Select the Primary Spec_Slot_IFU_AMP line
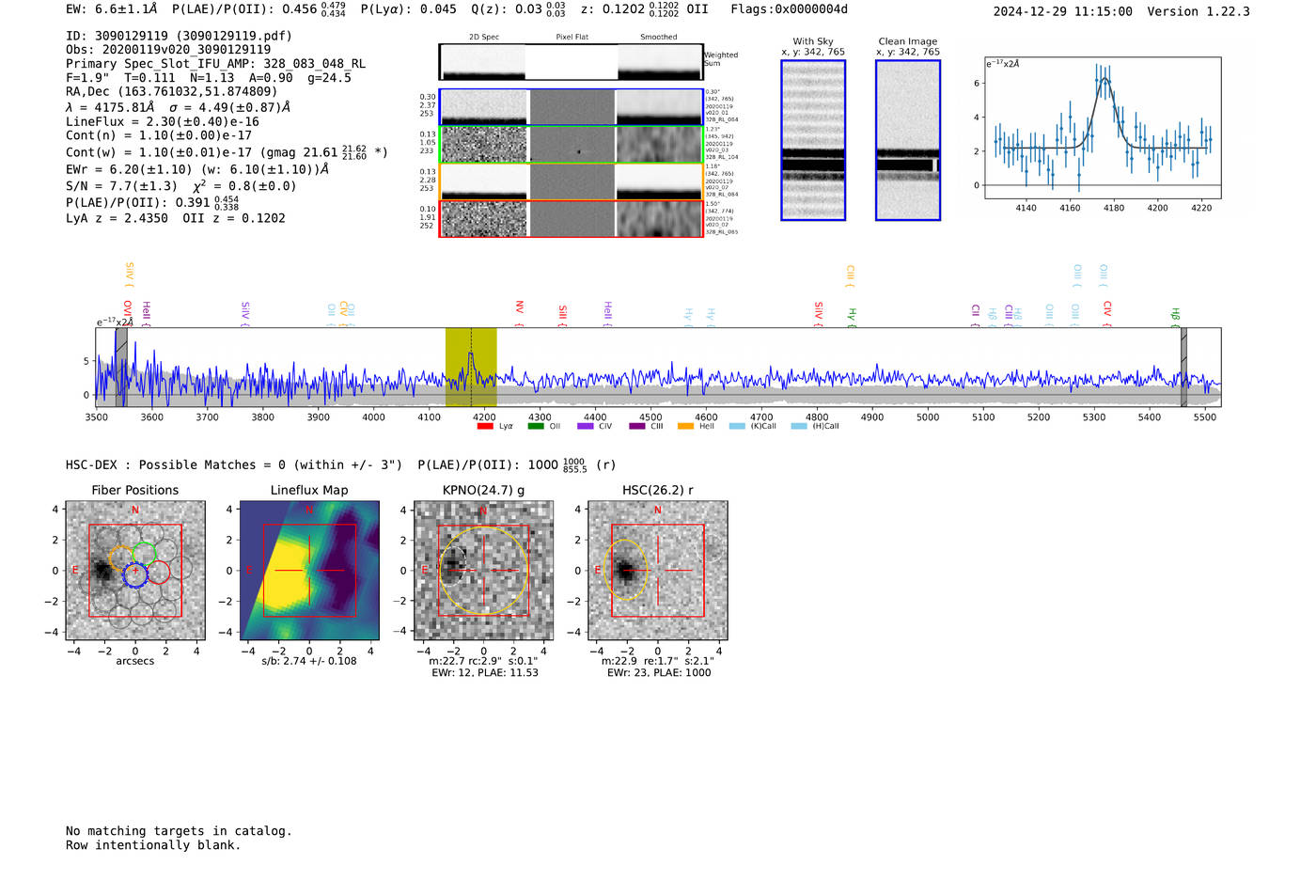This screenshot has height=896, width=1316. click(x=215, y=64)
